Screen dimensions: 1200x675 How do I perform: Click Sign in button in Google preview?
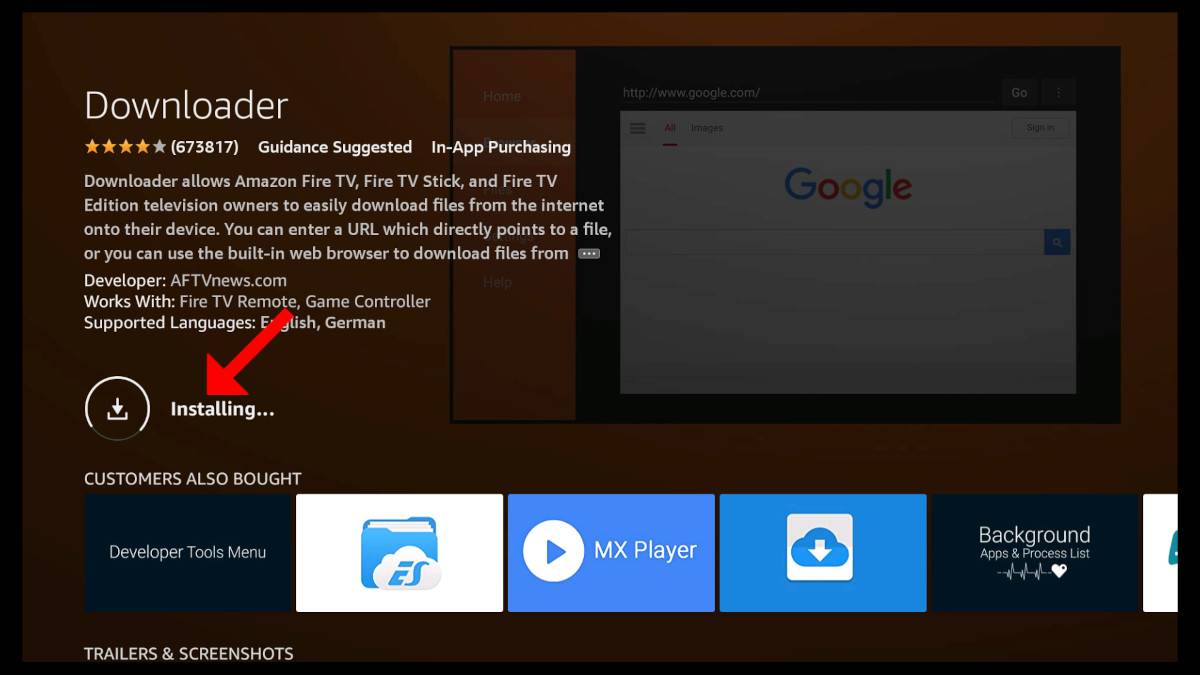tap(1040, 128)
